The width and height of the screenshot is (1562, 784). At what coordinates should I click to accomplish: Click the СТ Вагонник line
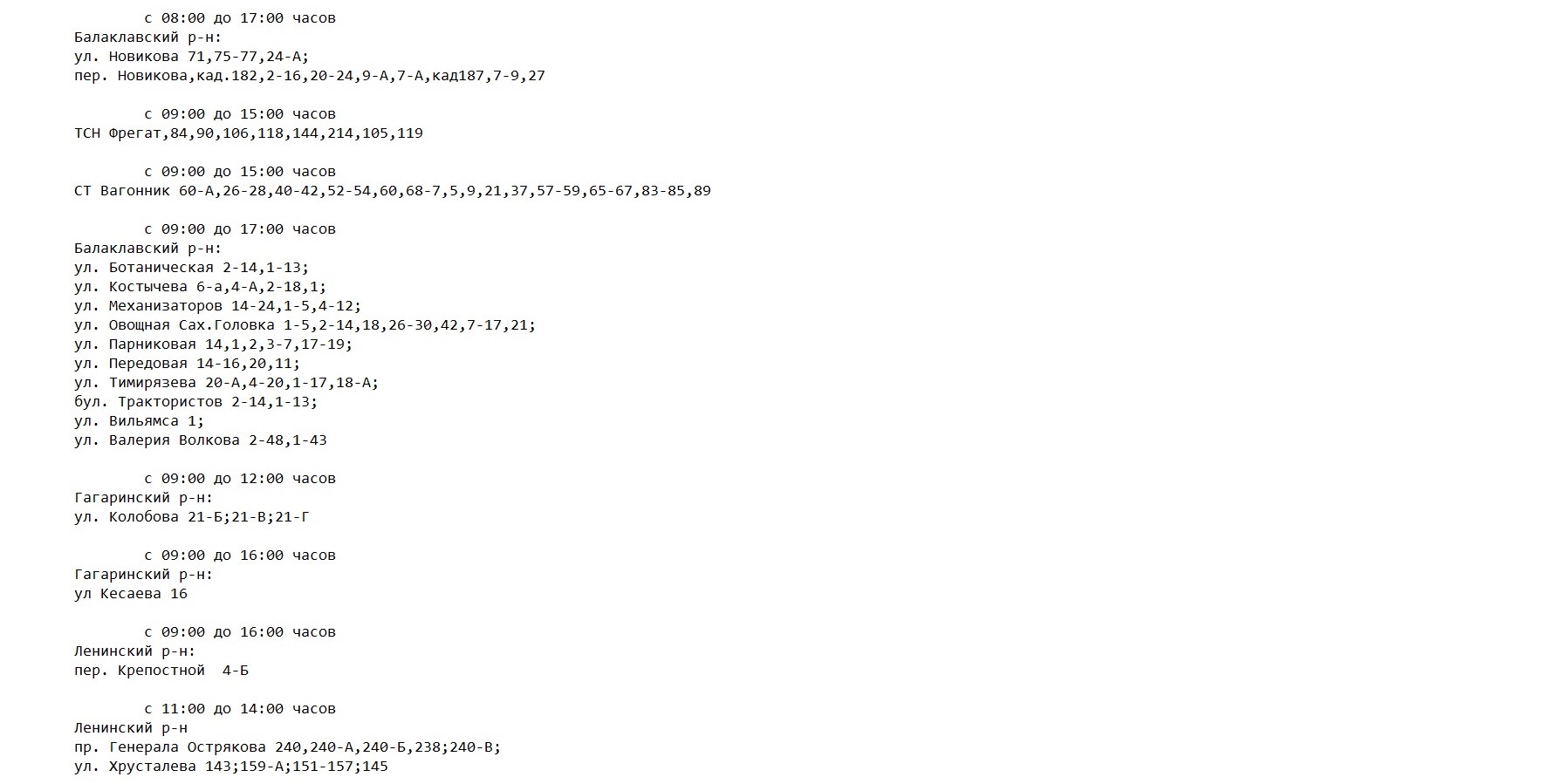(x=392, y=191)
